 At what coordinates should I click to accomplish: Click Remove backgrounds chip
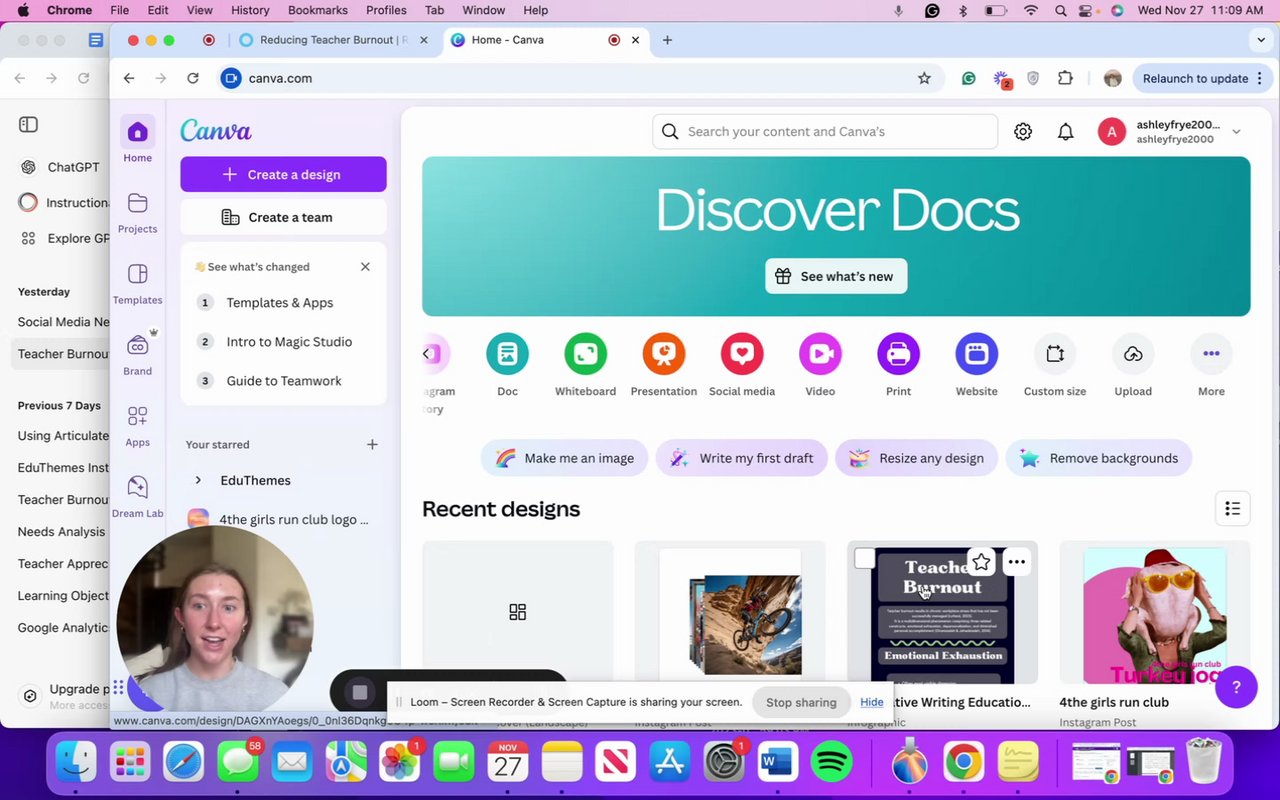1099,458
